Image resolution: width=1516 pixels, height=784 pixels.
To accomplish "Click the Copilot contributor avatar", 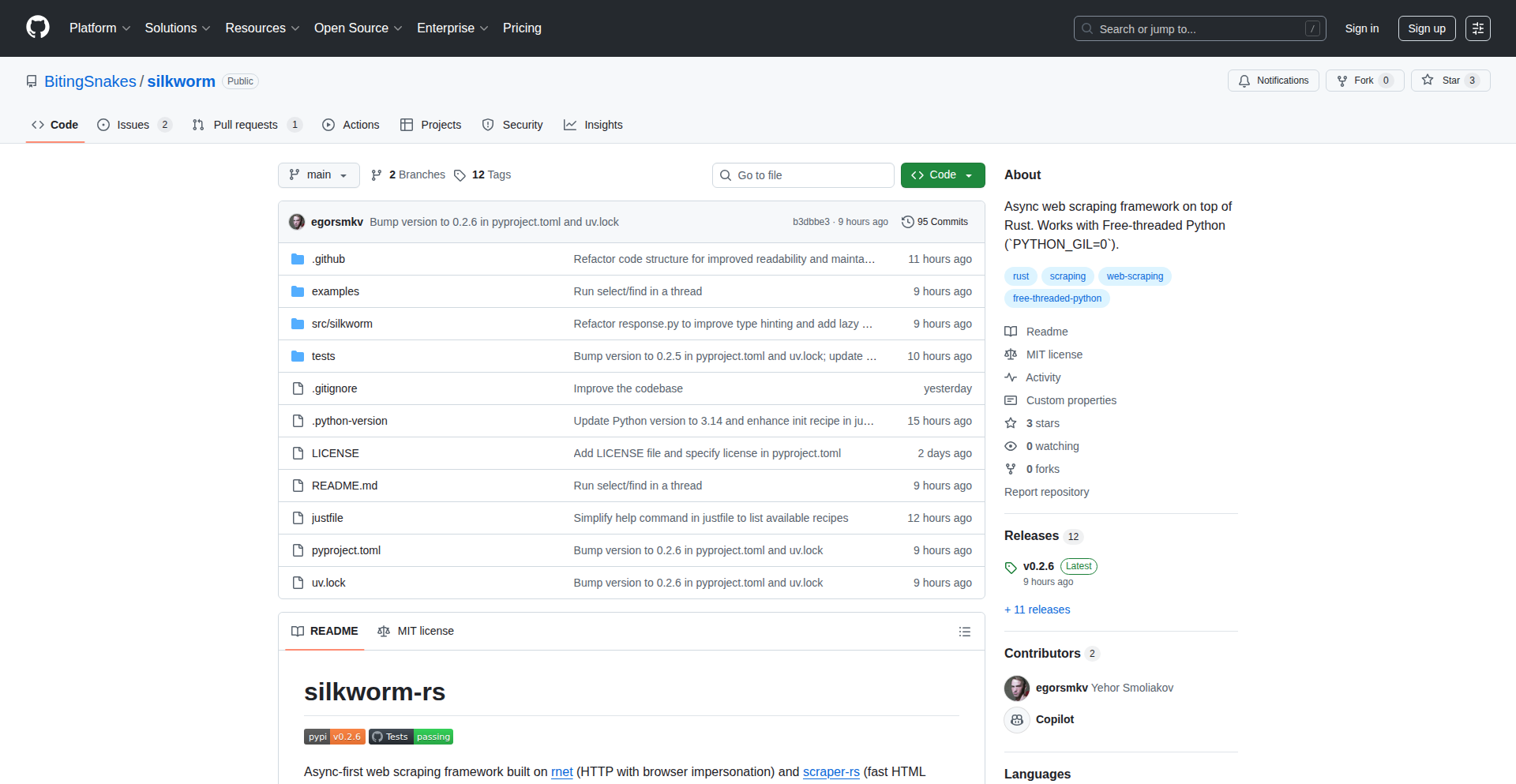I will [x=1017, y=720].
